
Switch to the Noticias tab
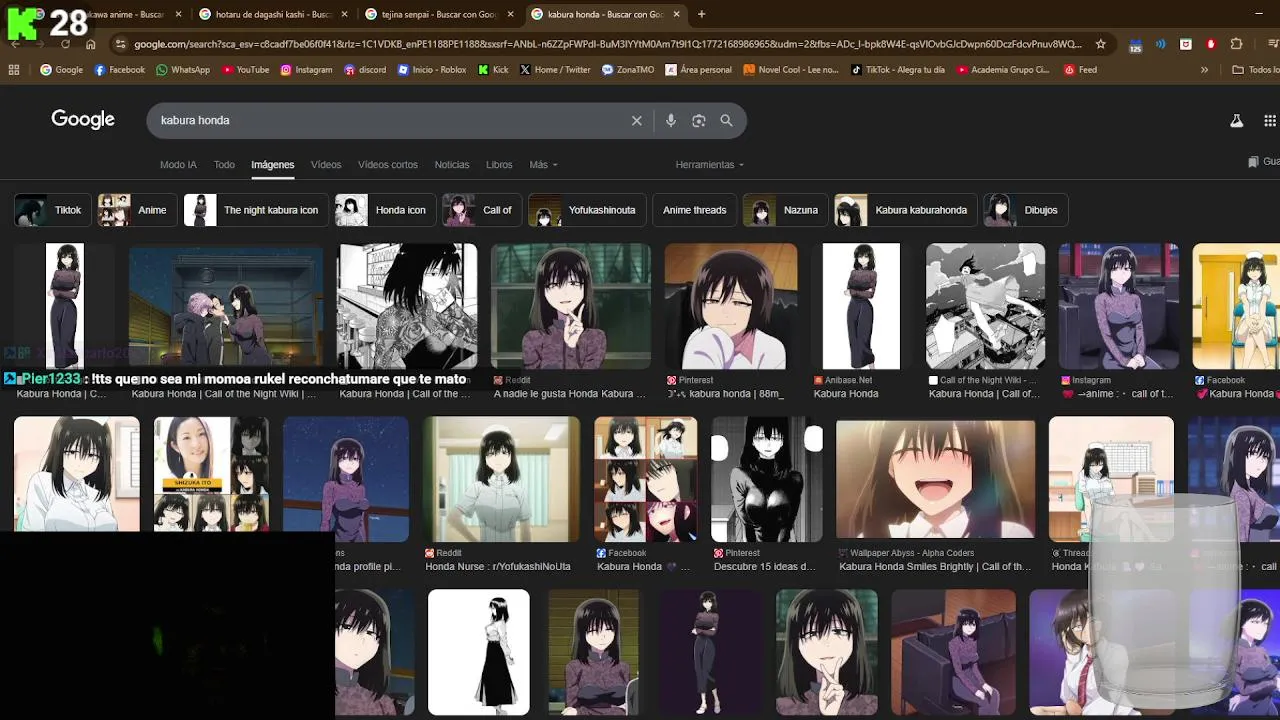pos(452,165)
